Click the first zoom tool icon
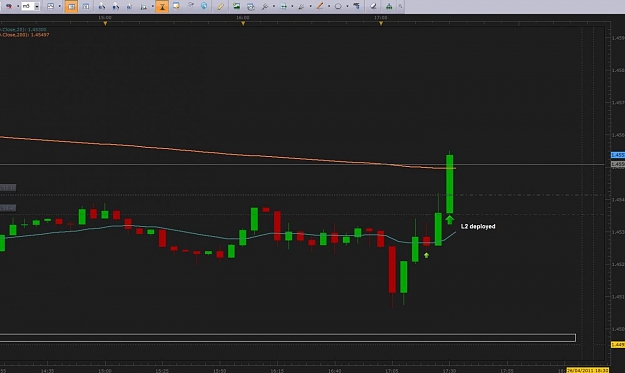Viewport: 625px width, 373px height. click(102, 6)
